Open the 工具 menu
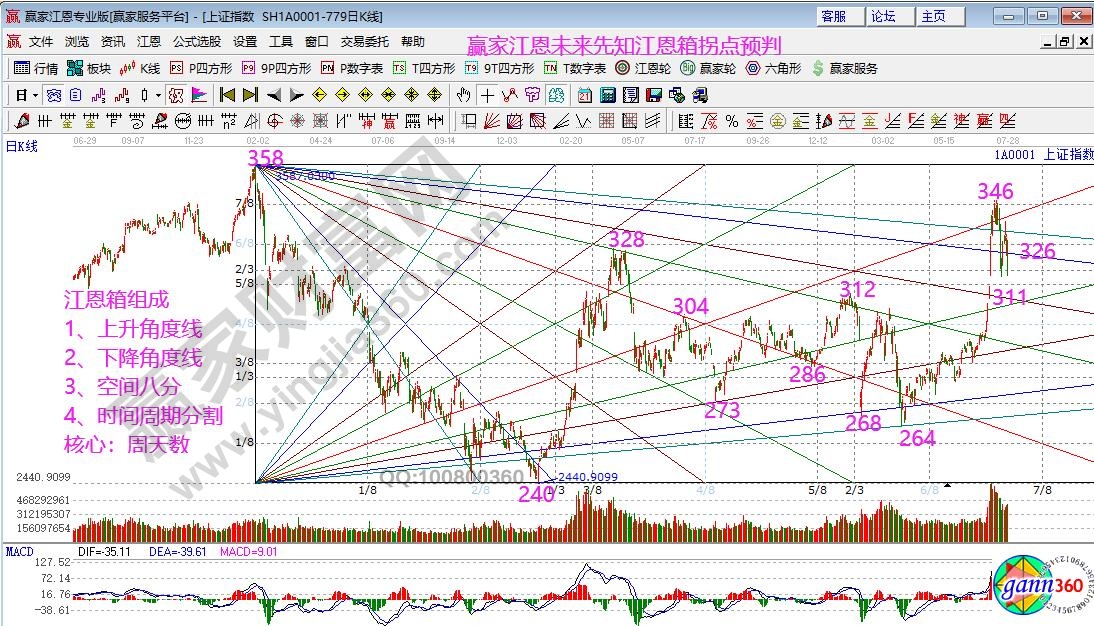The width and height of the screenshot is (1094, 626). pyautogui.click(x=280, y=42)
